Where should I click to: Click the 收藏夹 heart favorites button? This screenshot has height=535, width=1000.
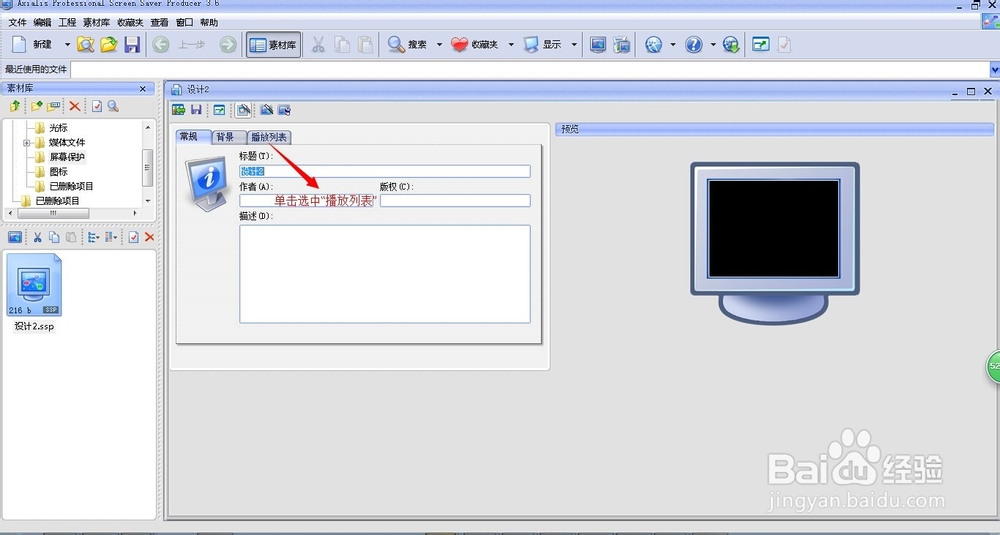474,45
